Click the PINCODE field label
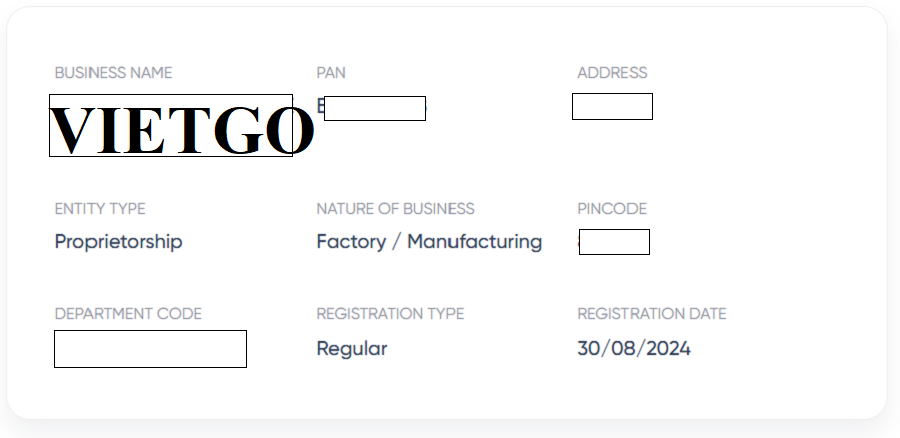The width and height of the screenshot is (900, 438). coord(612,209)
